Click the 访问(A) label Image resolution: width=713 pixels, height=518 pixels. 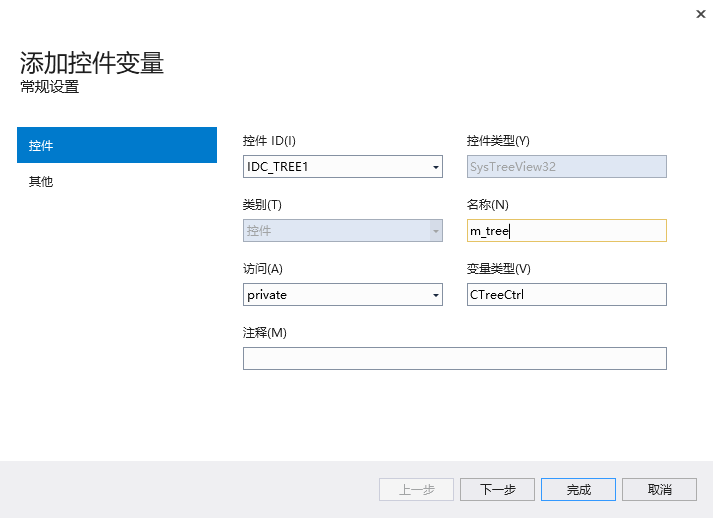pyautogui.click(x=263, y=269)
